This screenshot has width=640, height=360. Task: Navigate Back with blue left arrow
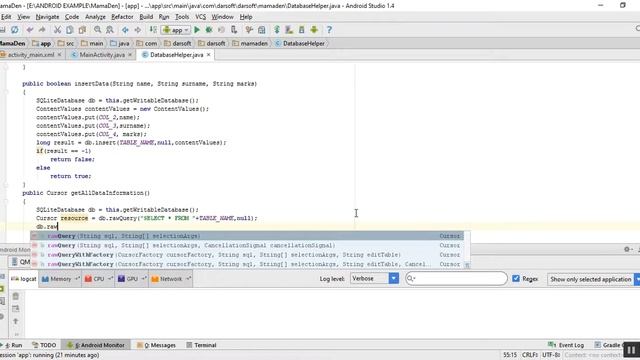tap(125, 30)
